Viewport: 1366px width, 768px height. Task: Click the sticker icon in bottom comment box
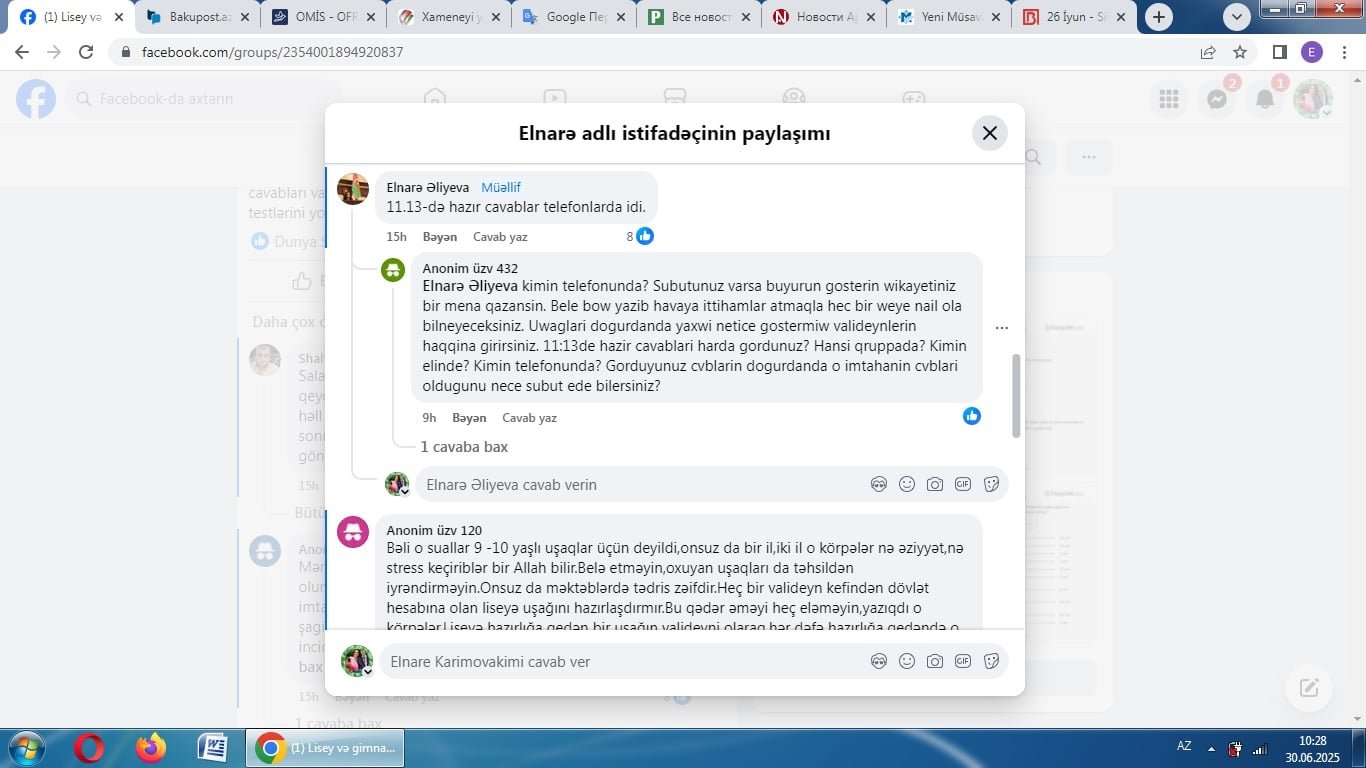point(991,661)
